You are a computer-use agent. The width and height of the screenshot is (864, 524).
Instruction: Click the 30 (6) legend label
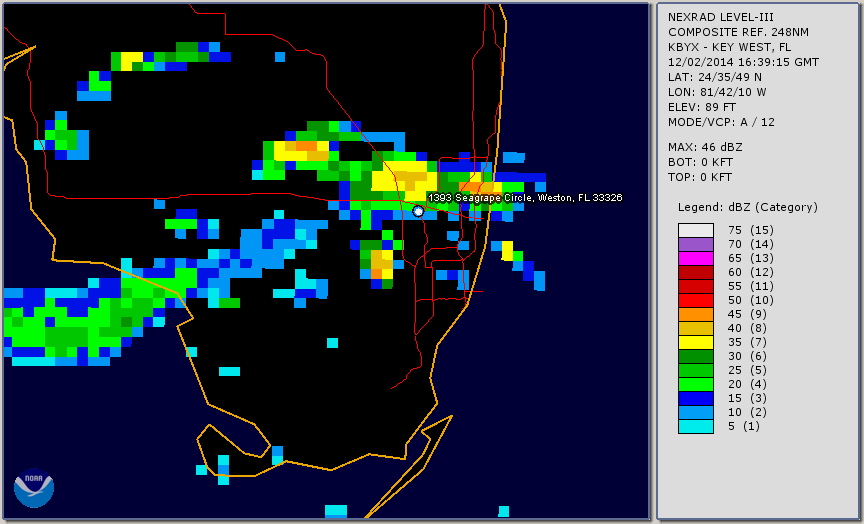pyautogui.click(x=748, y=356)
